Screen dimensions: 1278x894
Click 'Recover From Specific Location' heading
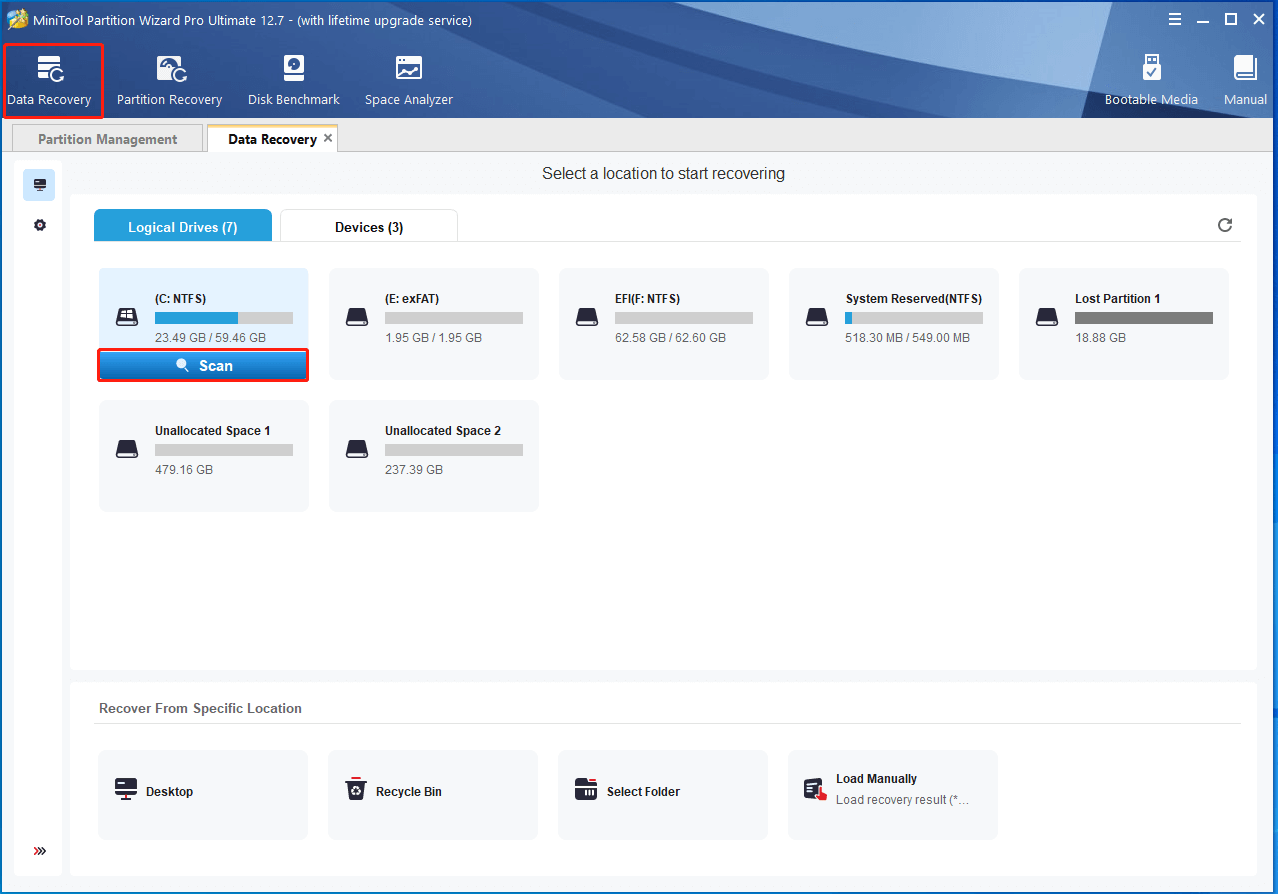click(200, 708)
